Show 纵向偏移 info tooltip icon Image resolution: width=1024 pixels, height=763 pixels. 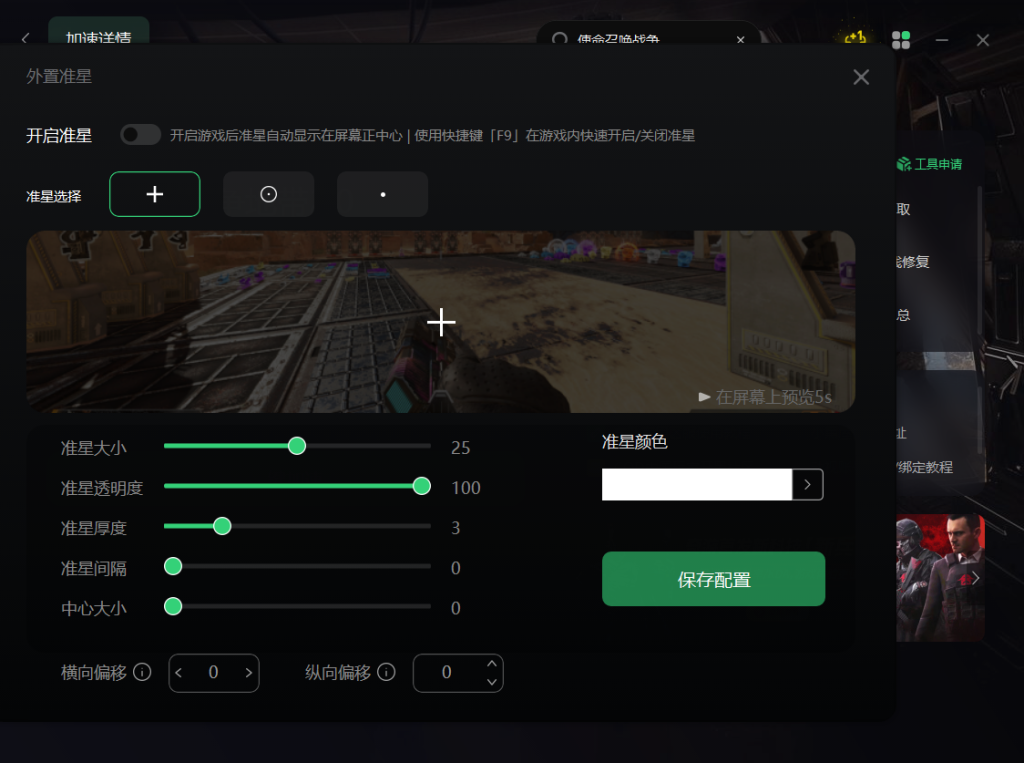tap(387, 672)
